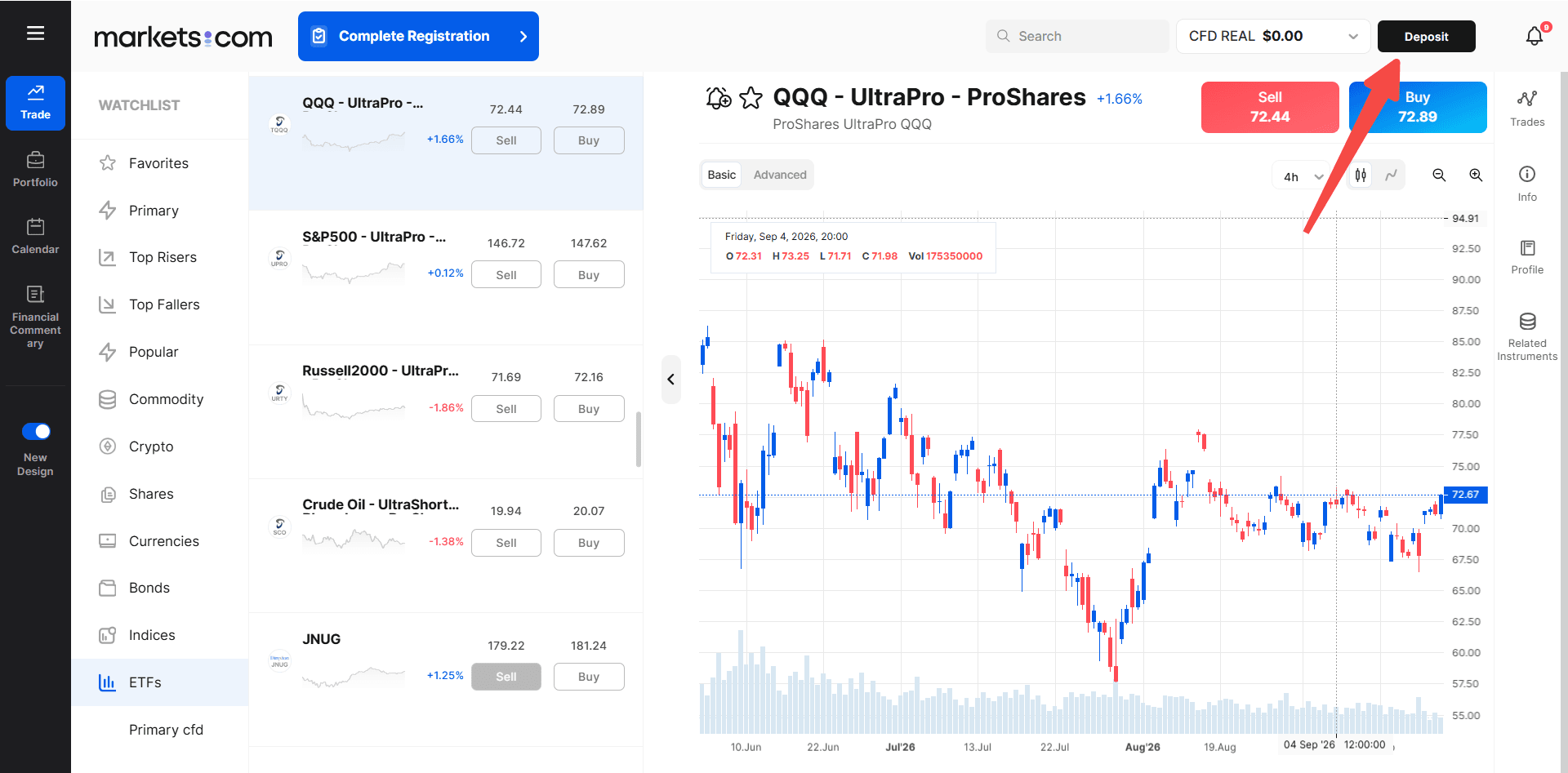Open the Trades panel
This screenshot has height=773, width=1568.
(1527, 108)
